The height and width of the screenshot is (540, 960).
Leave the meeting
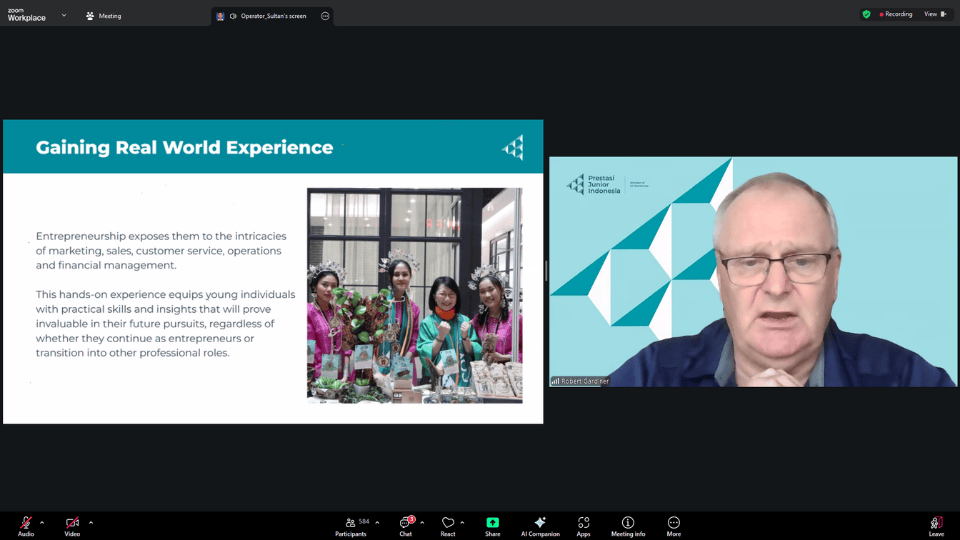tap(936, 523)
